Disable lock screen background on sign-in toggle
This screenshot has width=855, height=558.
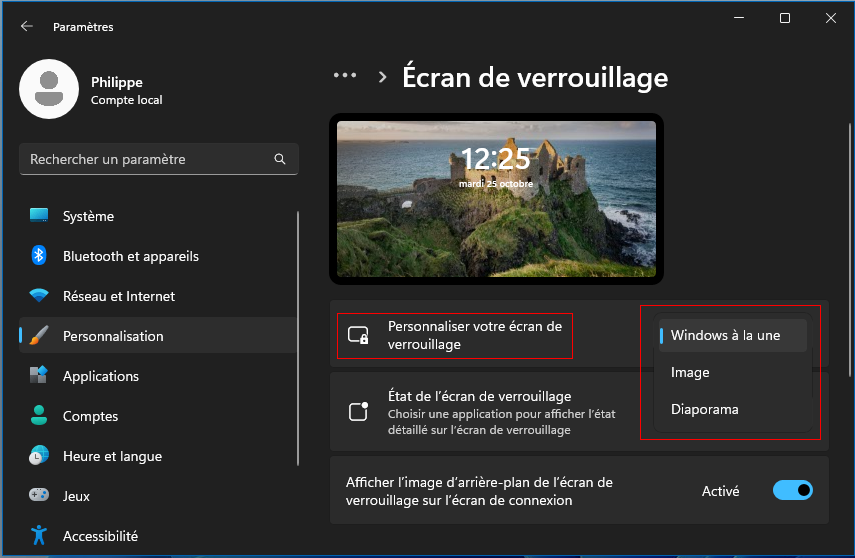click(792, 490)
